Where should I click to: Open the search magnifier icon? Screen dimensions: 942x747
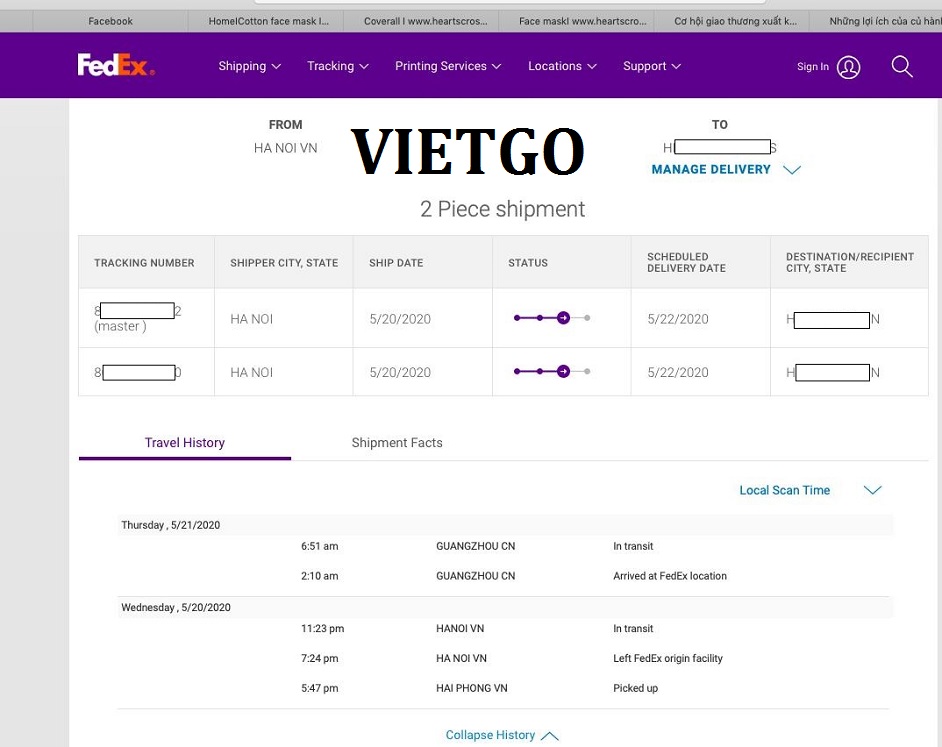(x=902, y=67)
